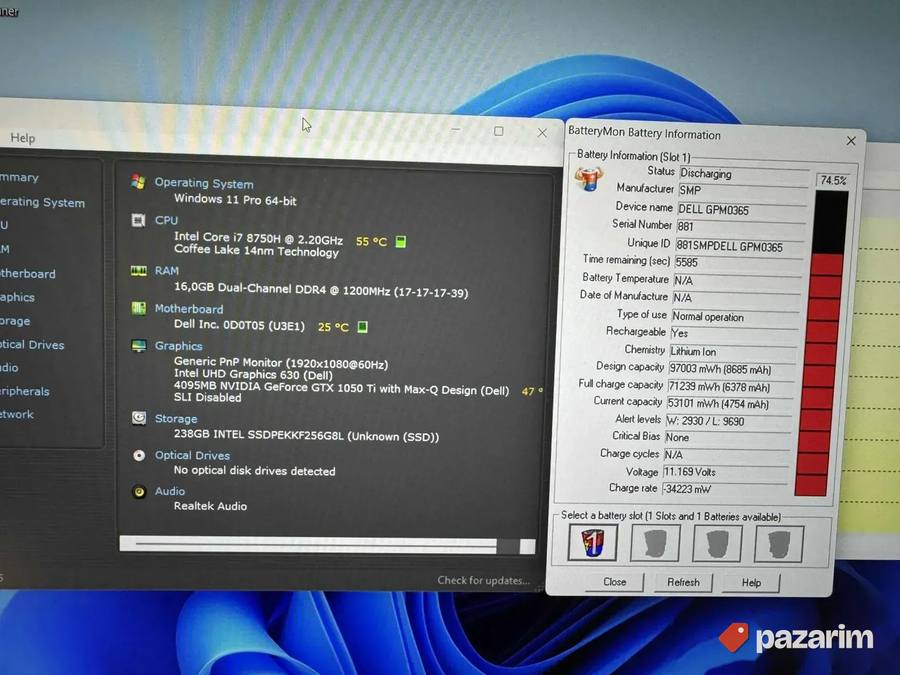Select Motherboard in Speccy sidebar
This screenshot has height=675, width=900.
tap(28, 273)
